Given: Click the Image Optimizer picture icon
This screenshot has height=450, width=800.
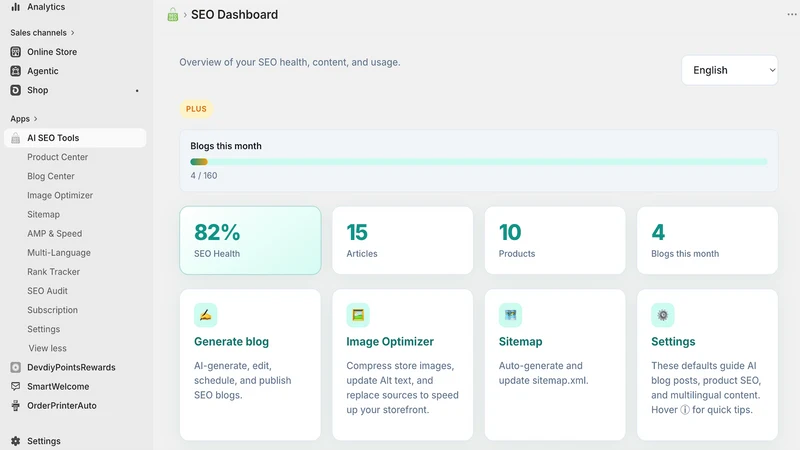Looking at the screenshot, I should pyautogui.click(x=358, y=315).
